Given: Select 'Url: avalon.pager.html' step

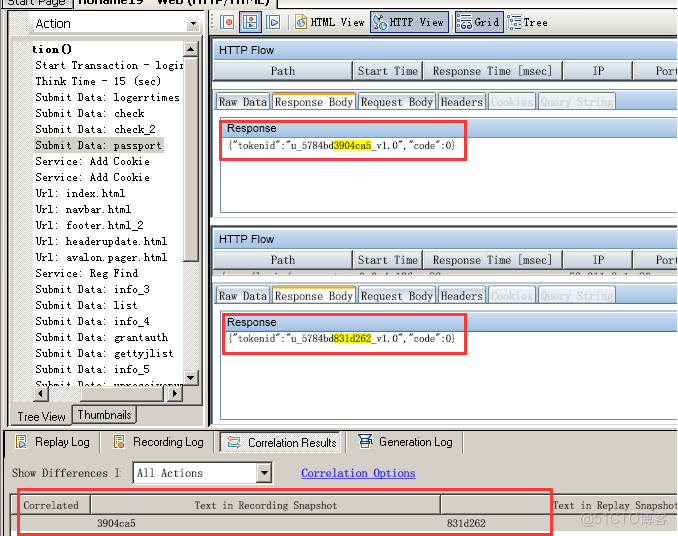Looking at the screenshot, I should tap(101, 257).
